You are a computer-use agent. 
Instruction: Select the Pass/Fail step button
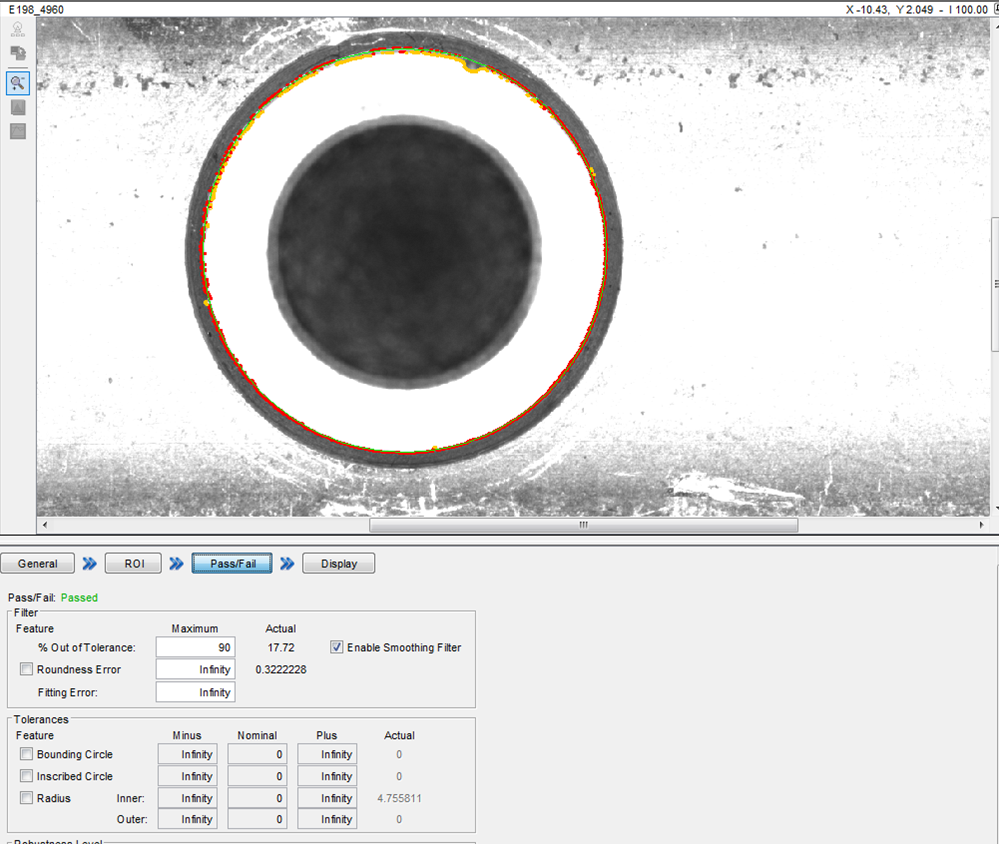(232, 564)
